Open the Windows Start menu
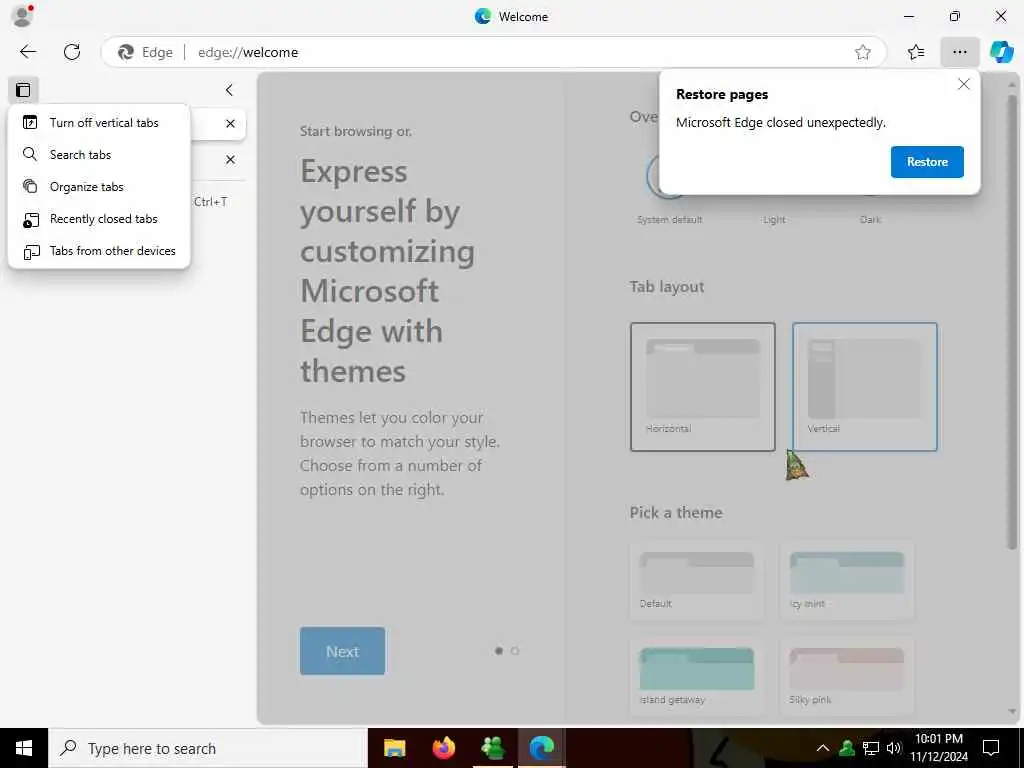Image resolution: width=1024 pixels, height=768 pixels. [24, 748]
